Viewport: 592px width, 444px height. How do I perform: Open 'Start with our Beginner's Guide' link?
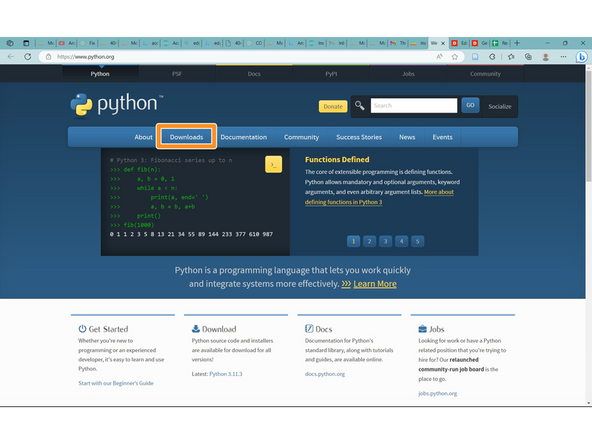point(116,383)
